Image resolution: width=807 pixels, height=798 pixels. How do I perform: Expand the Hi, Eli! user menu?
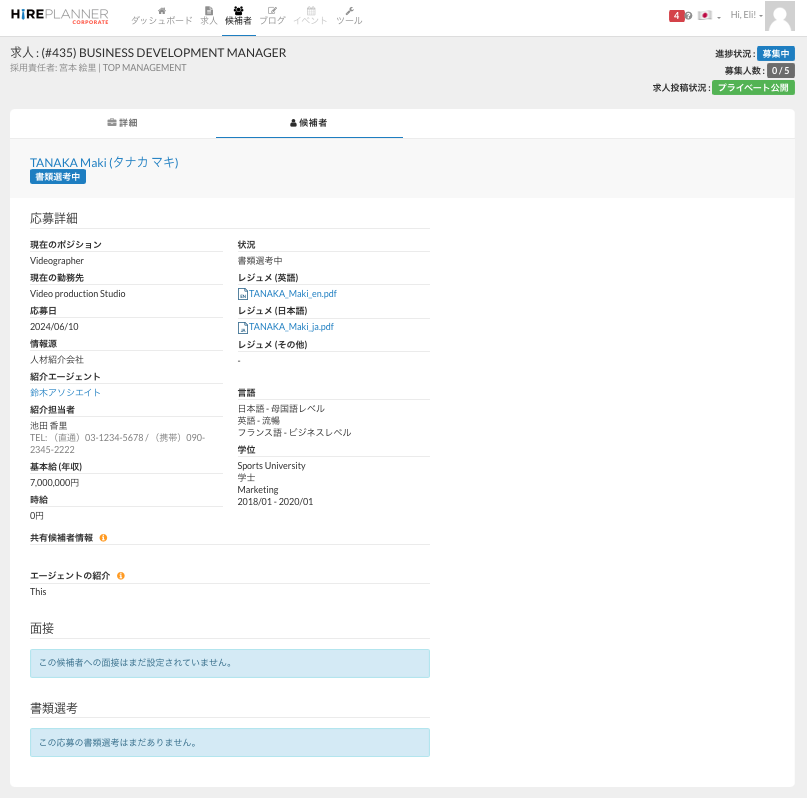tap(746, 16)
